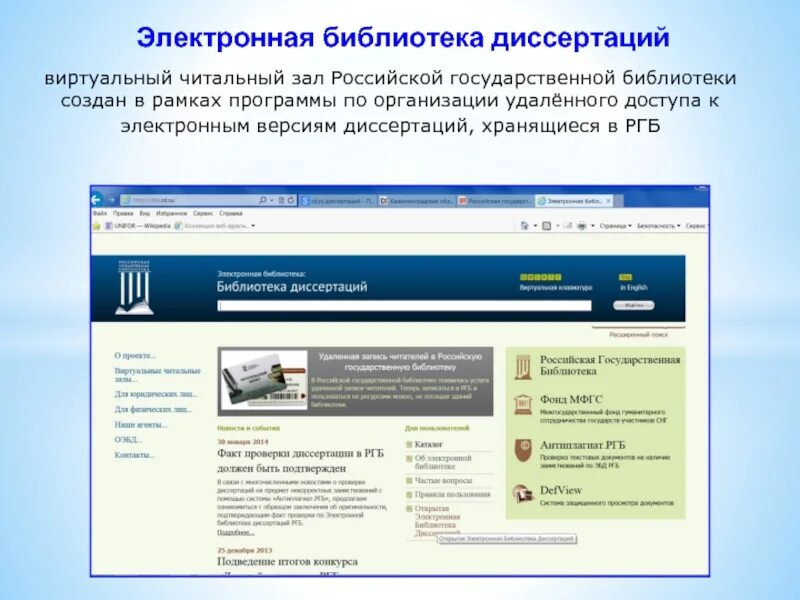Click the Правила пользования bullet icon
Viewport: 800px width, 600px height.
(409, 495)
